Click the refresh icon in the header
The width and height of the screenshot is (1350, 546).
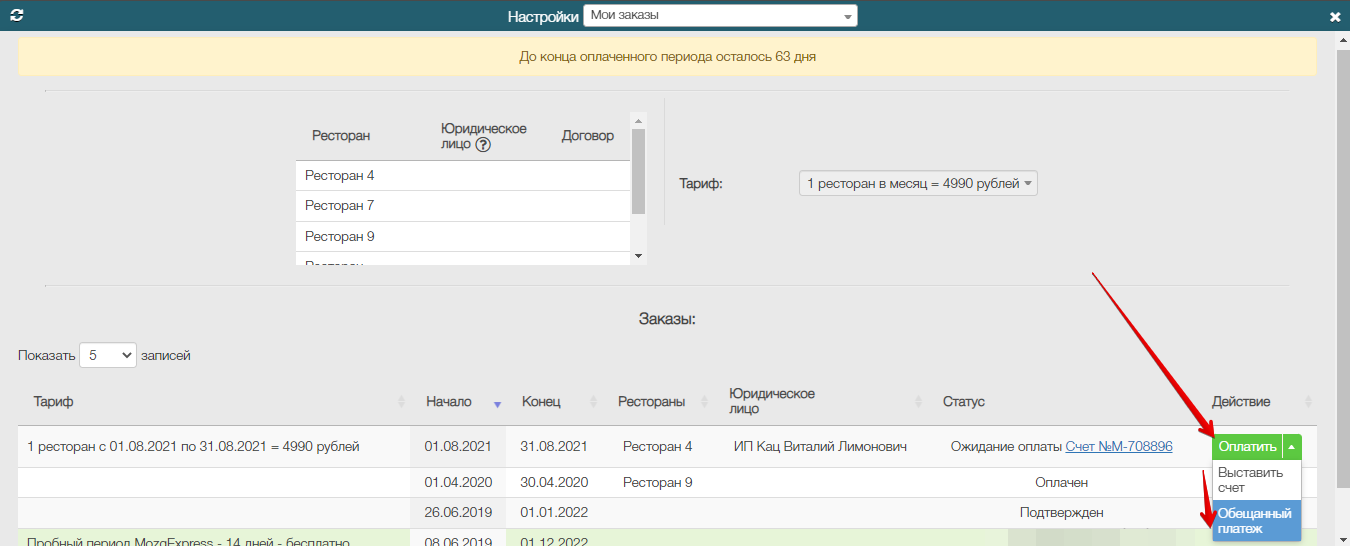pyautogui.click(x=16, y=15)
